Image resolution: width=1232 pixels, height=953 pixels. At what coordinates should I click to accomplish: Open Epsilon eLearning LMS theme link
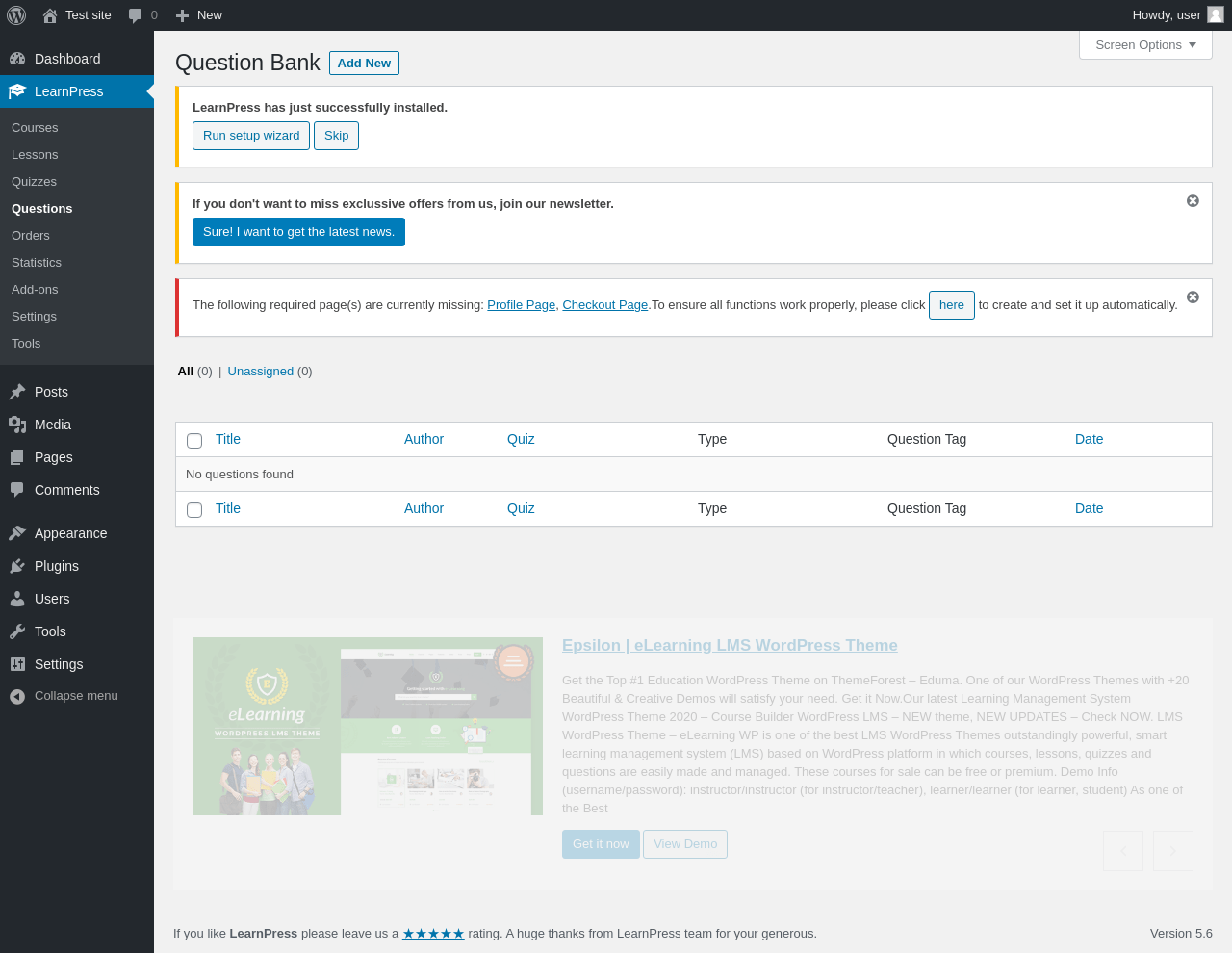pyautogui.click(x=730, y=646)
